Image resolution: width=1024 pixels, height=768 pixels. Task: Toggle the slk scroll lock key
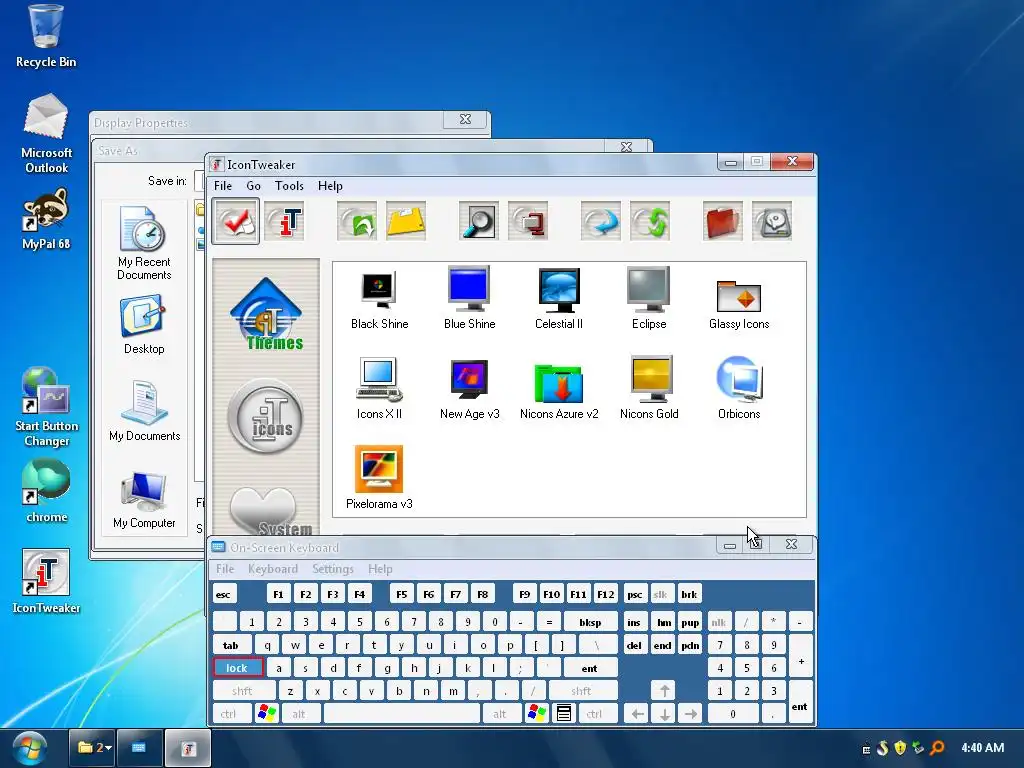click(661, 594)
